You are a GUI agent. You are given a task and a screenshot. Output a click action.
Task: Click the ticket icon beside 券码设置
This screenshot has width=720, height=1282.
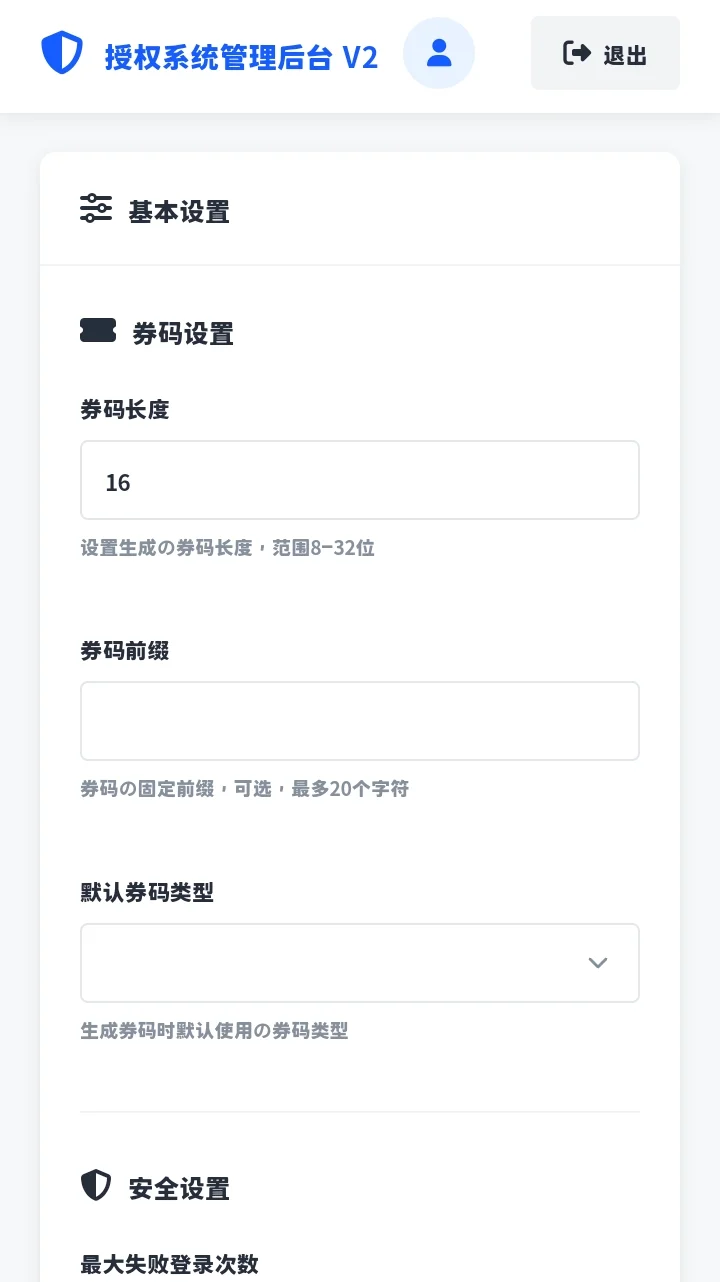coord(98,331)
